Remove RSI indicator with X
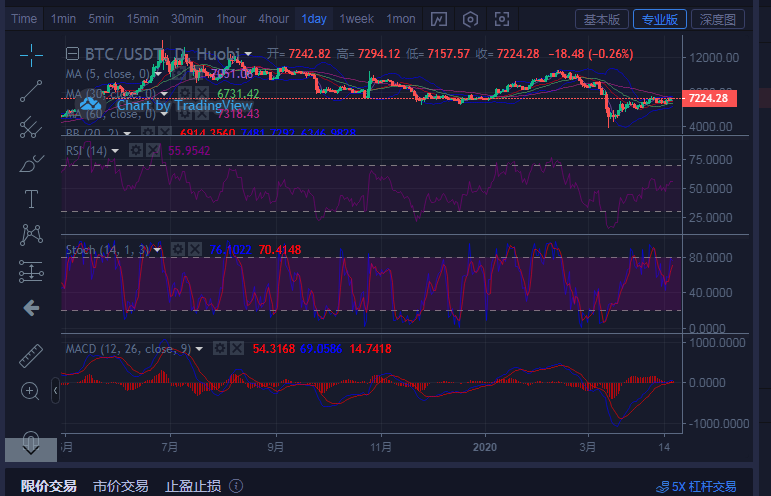This screenshot has width=771, height=496. tap(153, 150)
